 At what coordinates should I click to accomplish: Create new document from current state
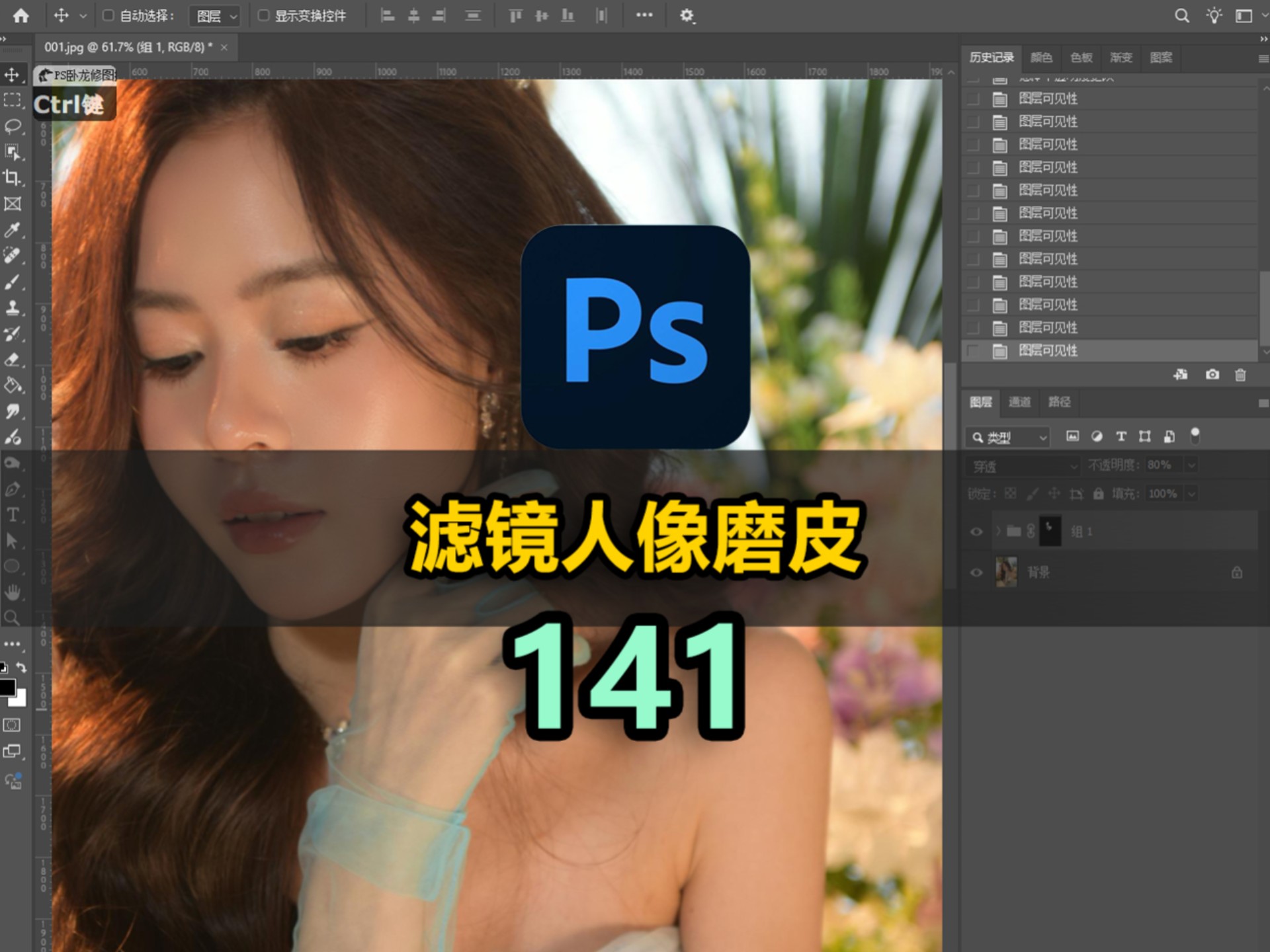(x=1181, y=375)
